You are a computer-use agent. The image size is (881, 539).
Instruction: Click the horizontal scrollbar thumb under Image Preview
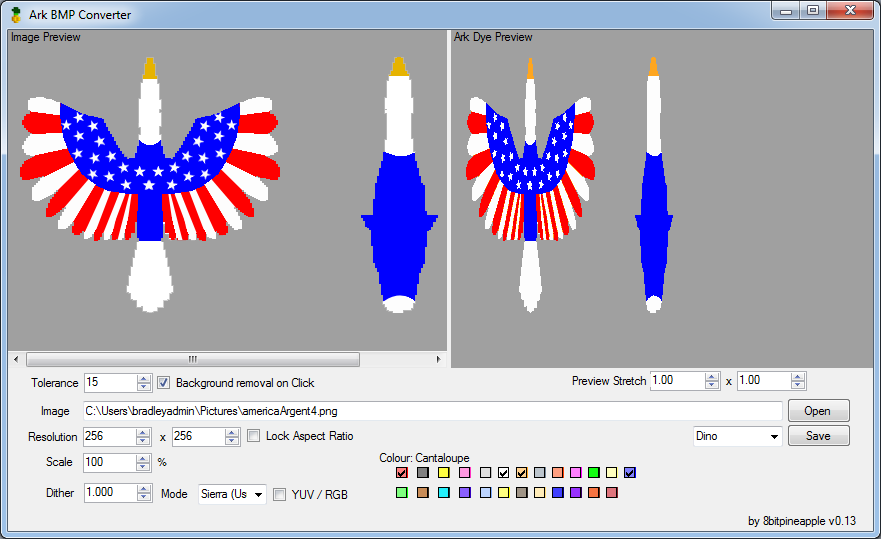click(x=193, y=359)
